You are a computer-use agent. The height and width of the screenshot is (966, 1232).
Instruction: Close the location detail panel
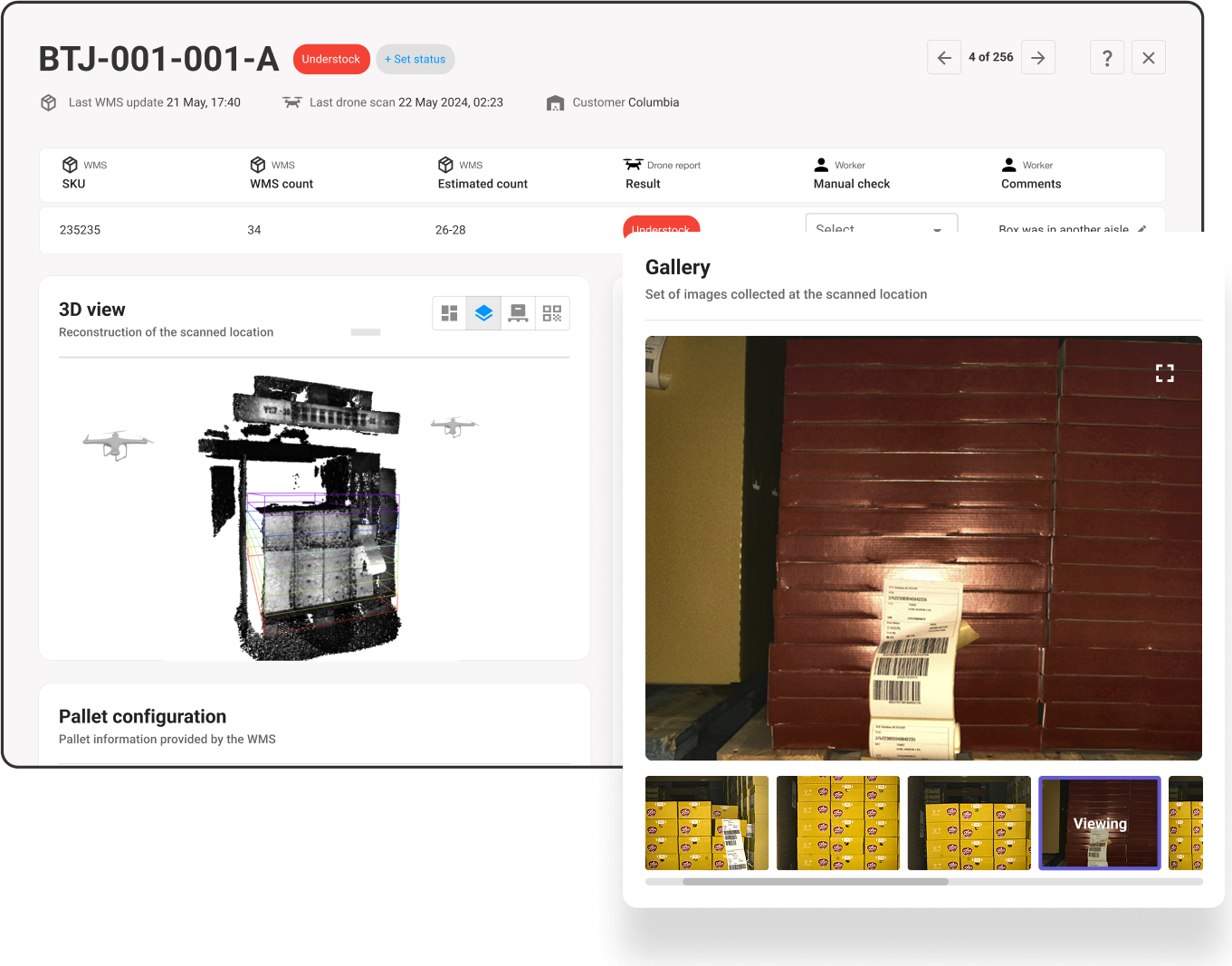click(1148, 58)
